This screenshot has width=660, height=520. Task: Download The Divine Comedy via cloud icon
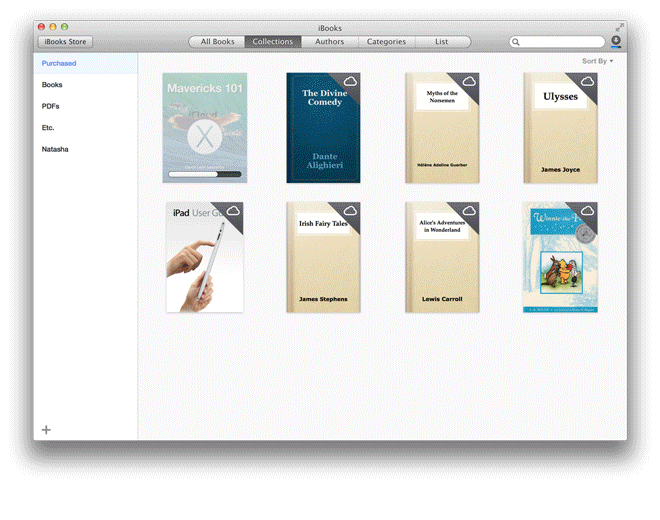click(x=350, y=81)
